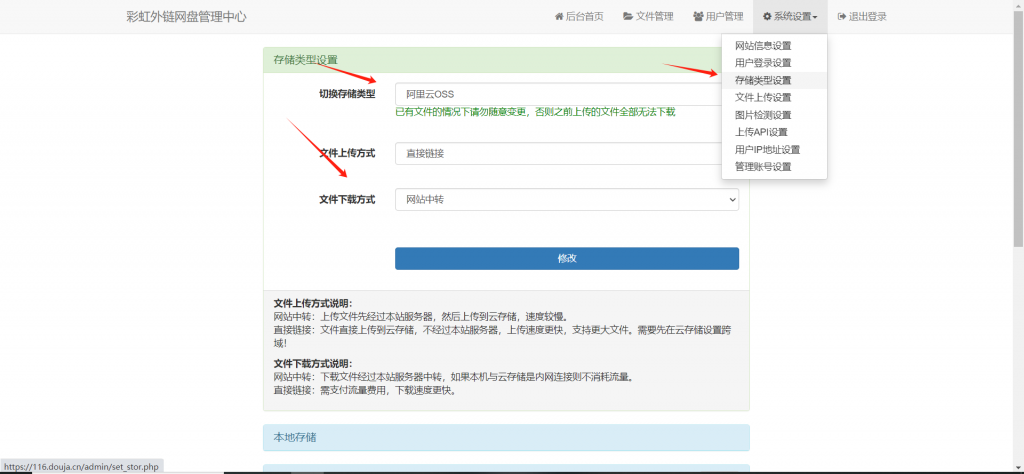Screen dimensions: 1024x474
Task: Click the 彩虹外链网盘管理中心 brand title
Action: 186,17
